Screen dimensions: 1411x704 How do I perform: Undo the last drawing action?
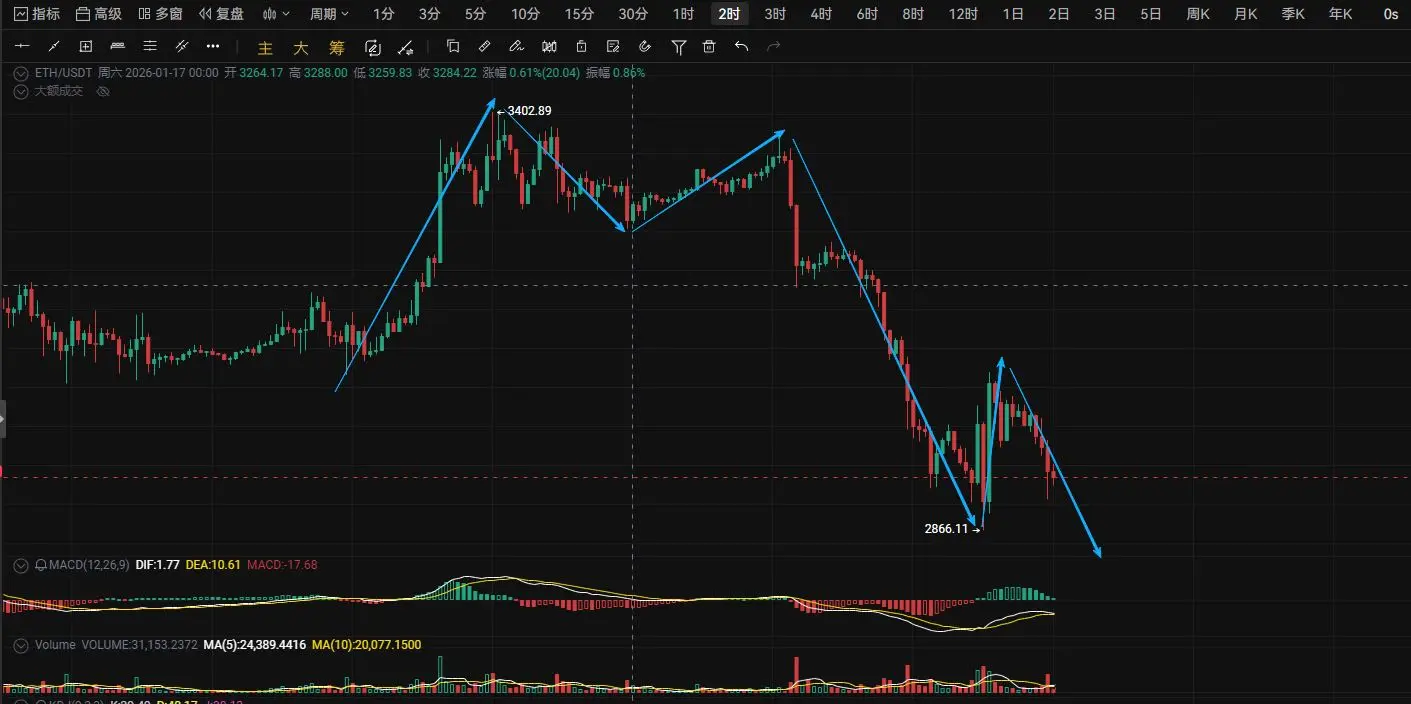tap(741, 46)
